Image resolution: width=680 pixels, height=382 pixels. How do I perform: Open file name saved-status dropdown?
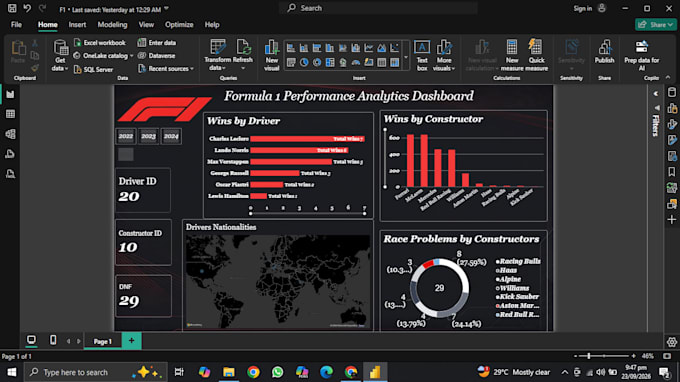(167, 9)
